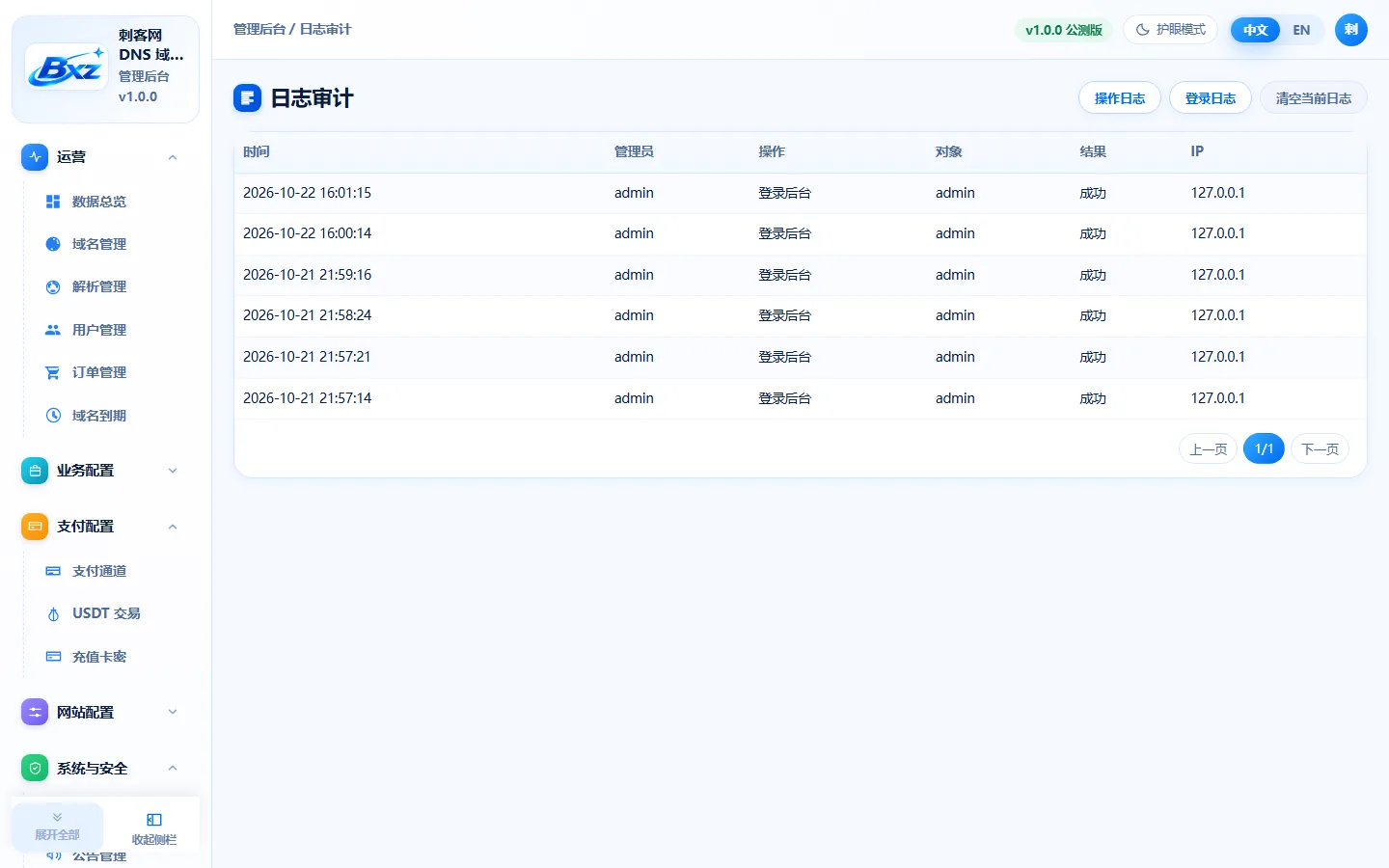
Task: Click the teal 业务配置 section icon
Action: 35,471
